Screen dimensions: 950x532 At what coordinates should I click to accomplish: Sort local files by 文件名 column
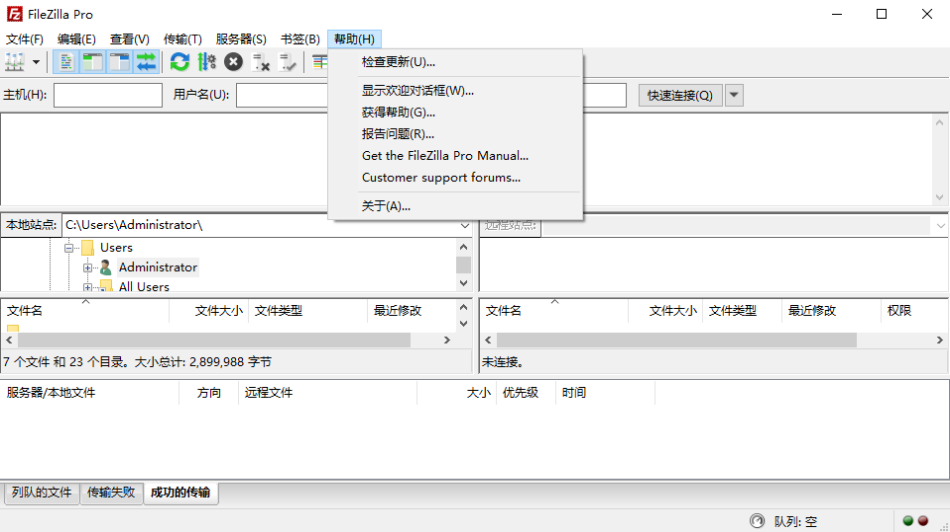(85, 311)
